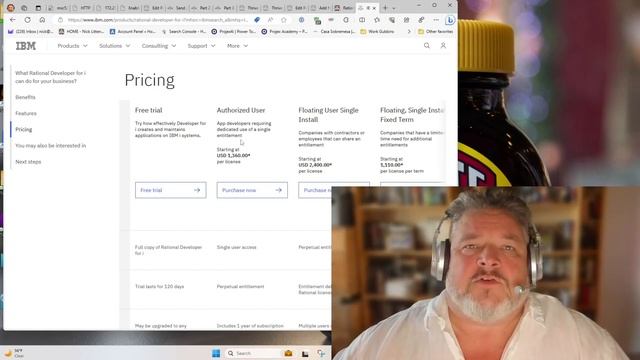Open Other favorites folder
The width and height of the screenshot is (640, 360).
click(x=436, y=31)
